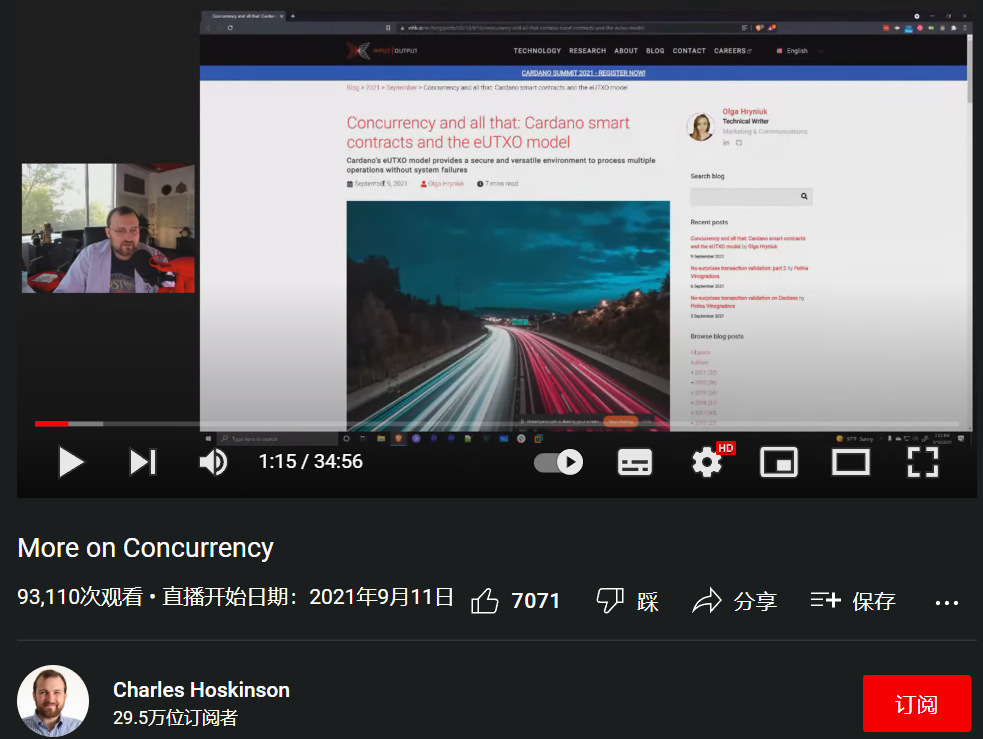Open the English language selector
The height and width of the screenshot is (739, 983).
coord(792,51)
